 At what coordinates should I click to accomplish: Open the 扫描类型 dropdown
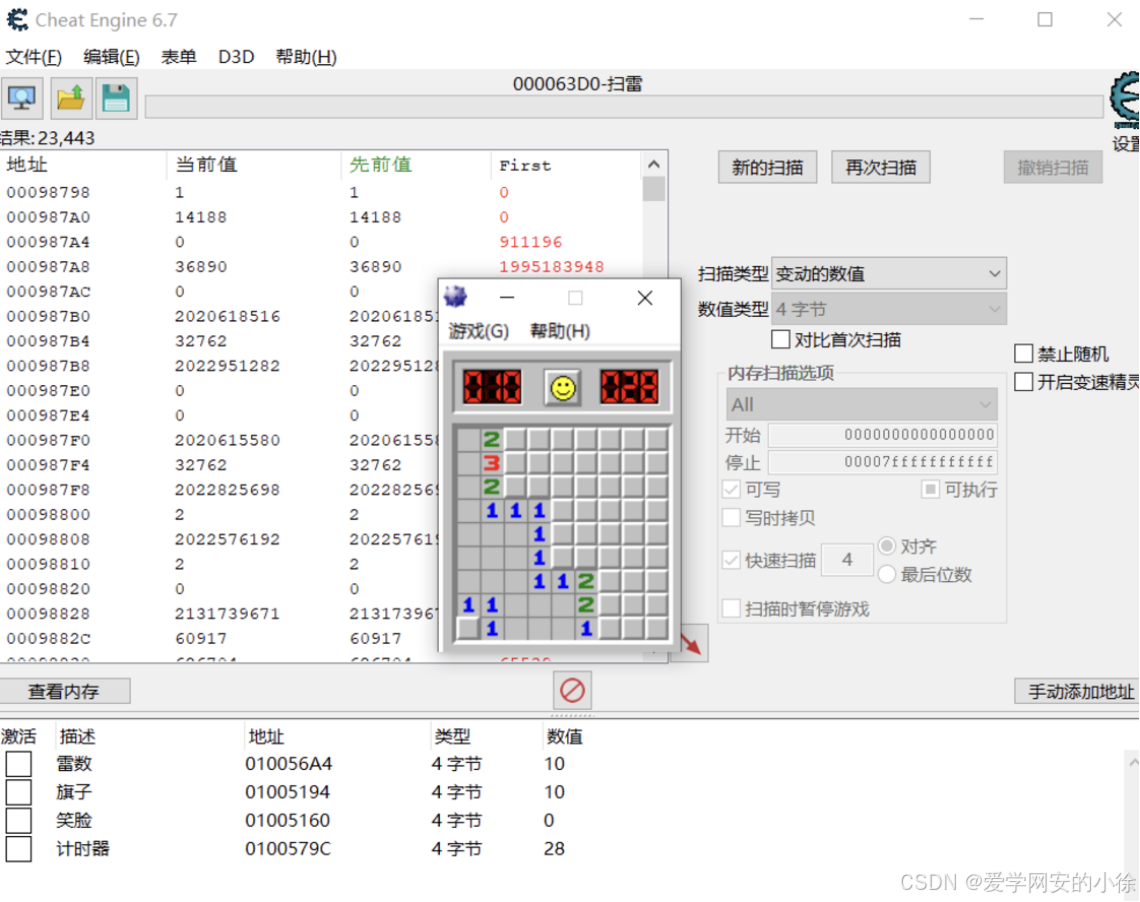point(888,273)
